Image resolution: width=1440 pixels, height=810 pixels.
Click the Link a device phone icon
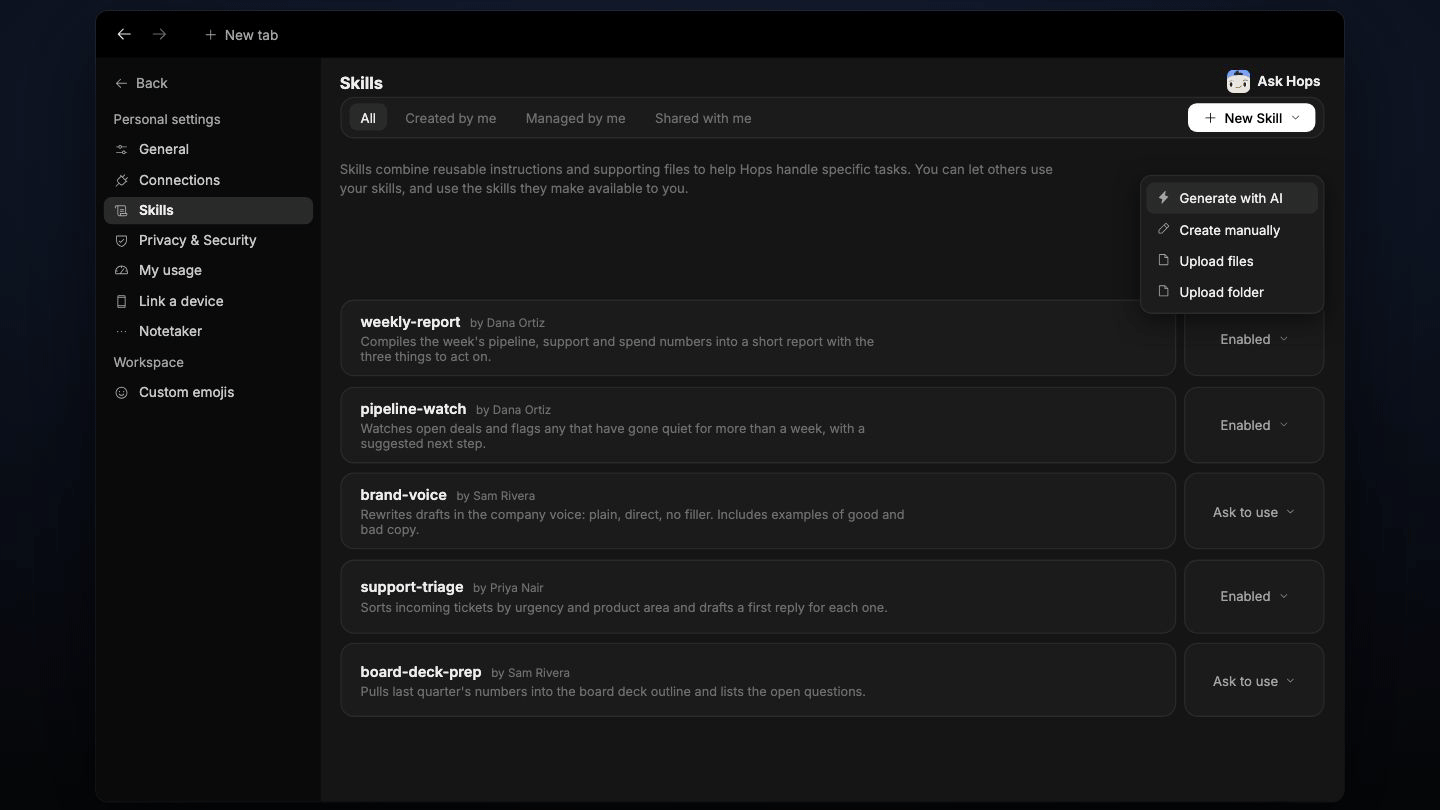pyautogui.click(x=122, y=301)
